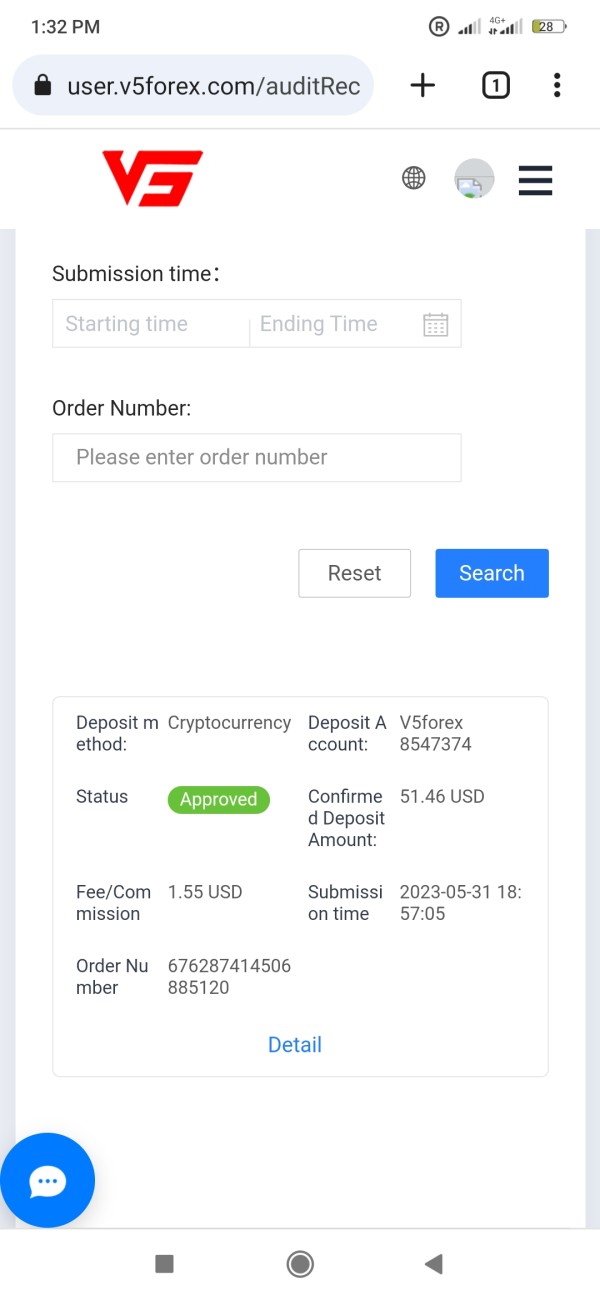Open the deposit Detail link
Image resolution: width=600 pixels, height=1300 pixels.
click(x=295, y=1045)
